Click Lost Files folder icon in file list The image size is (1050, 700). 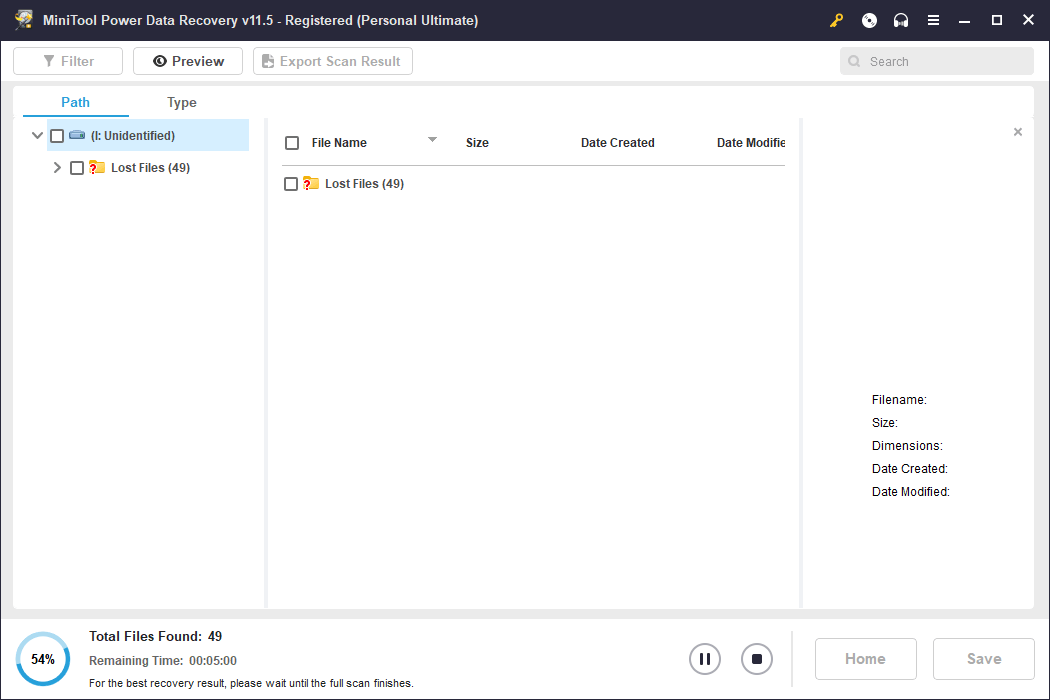(x=311, y=183)
